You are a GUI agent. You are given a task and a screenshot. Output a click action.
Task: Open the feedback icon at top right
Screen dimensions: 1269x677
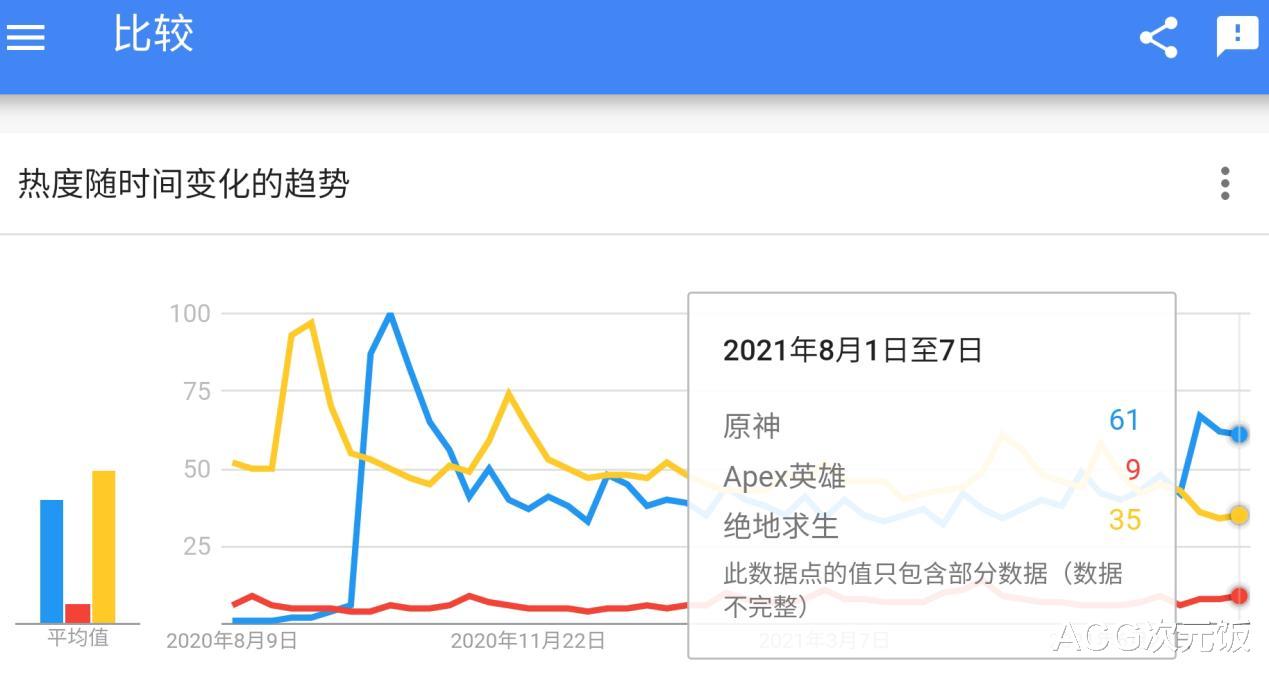pyautogui.click(x=1237, y=37)
